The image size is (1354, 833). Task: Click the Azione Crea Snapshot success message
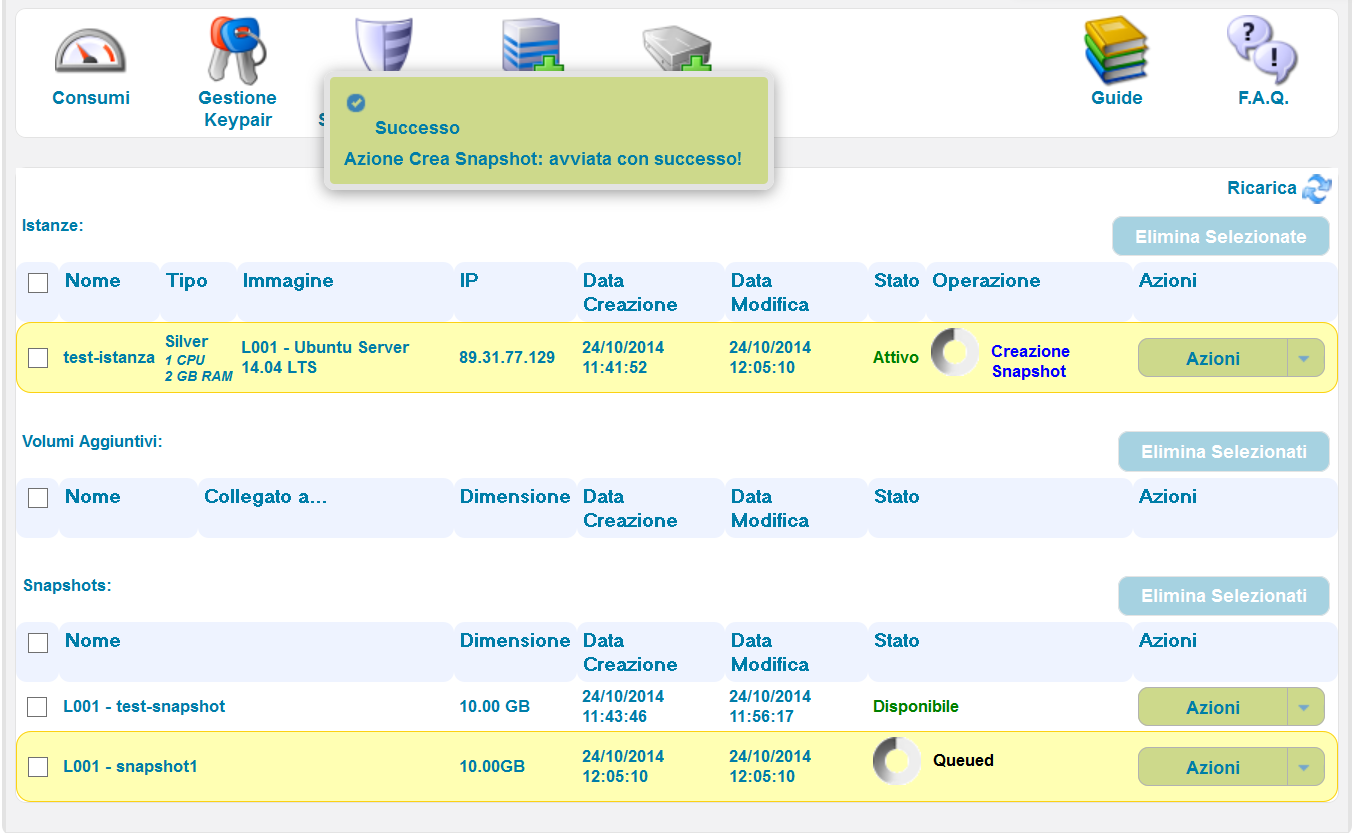(x=543, y=159)
